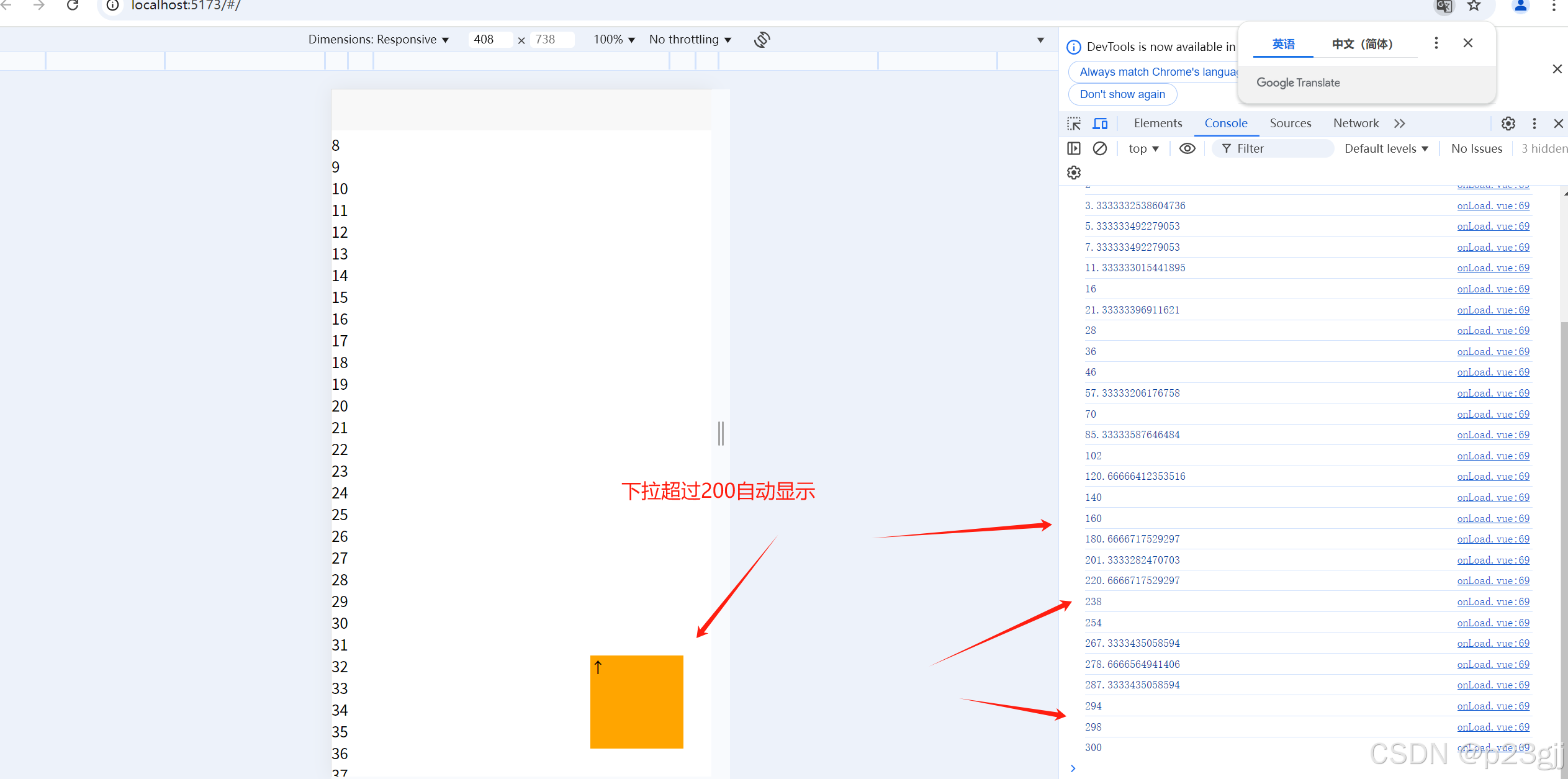Toggle live expression eye icon
The image size is (1568, 779).
(x=1187, y=148)
